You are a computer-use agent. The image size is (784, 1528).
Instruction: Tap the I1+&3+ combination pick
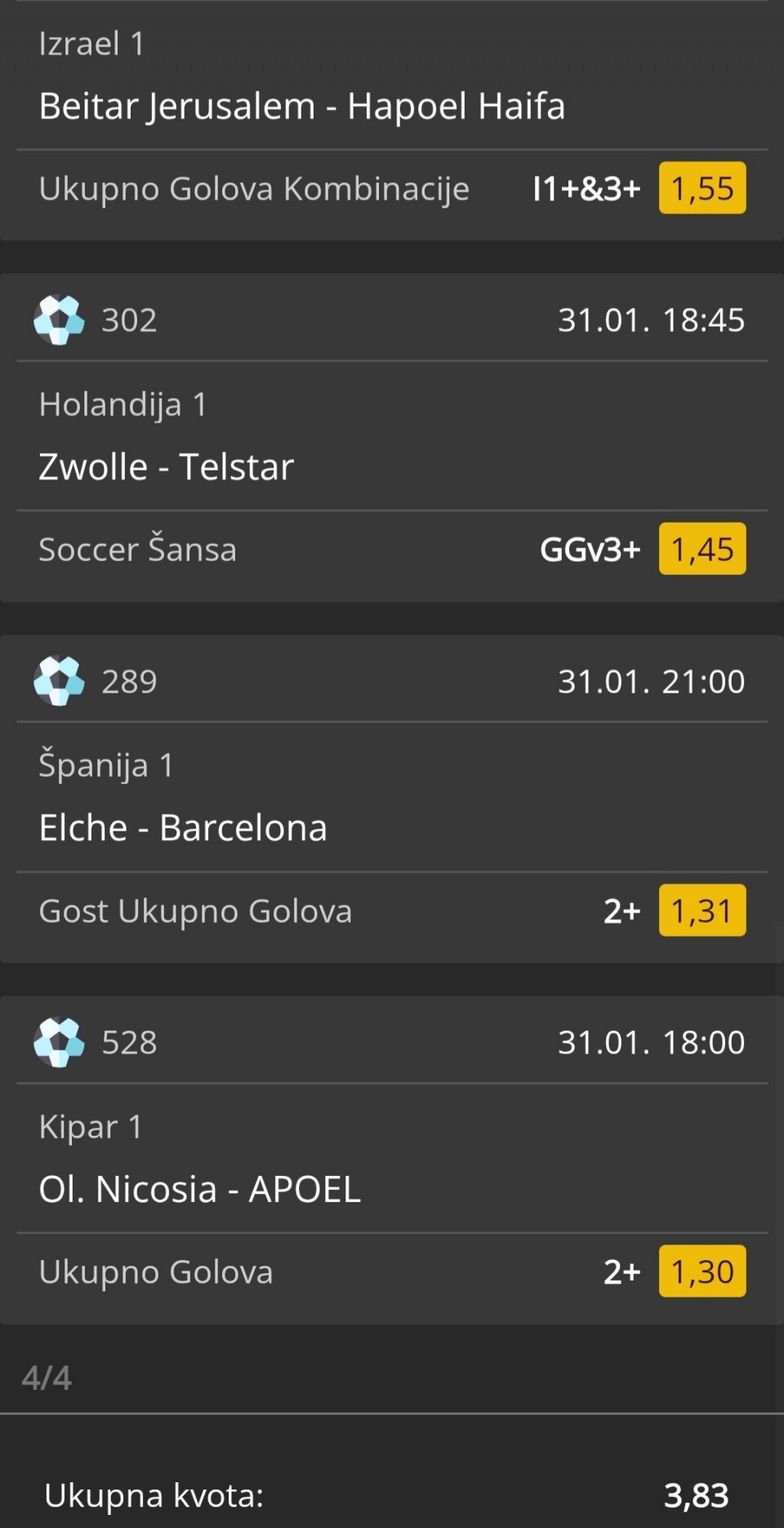pos(586,189)
